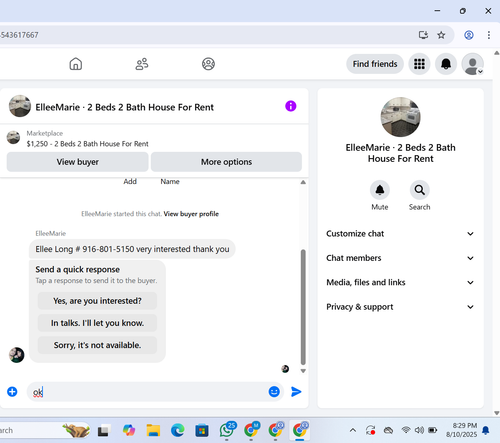Click View buyer button

click(77, 162)
